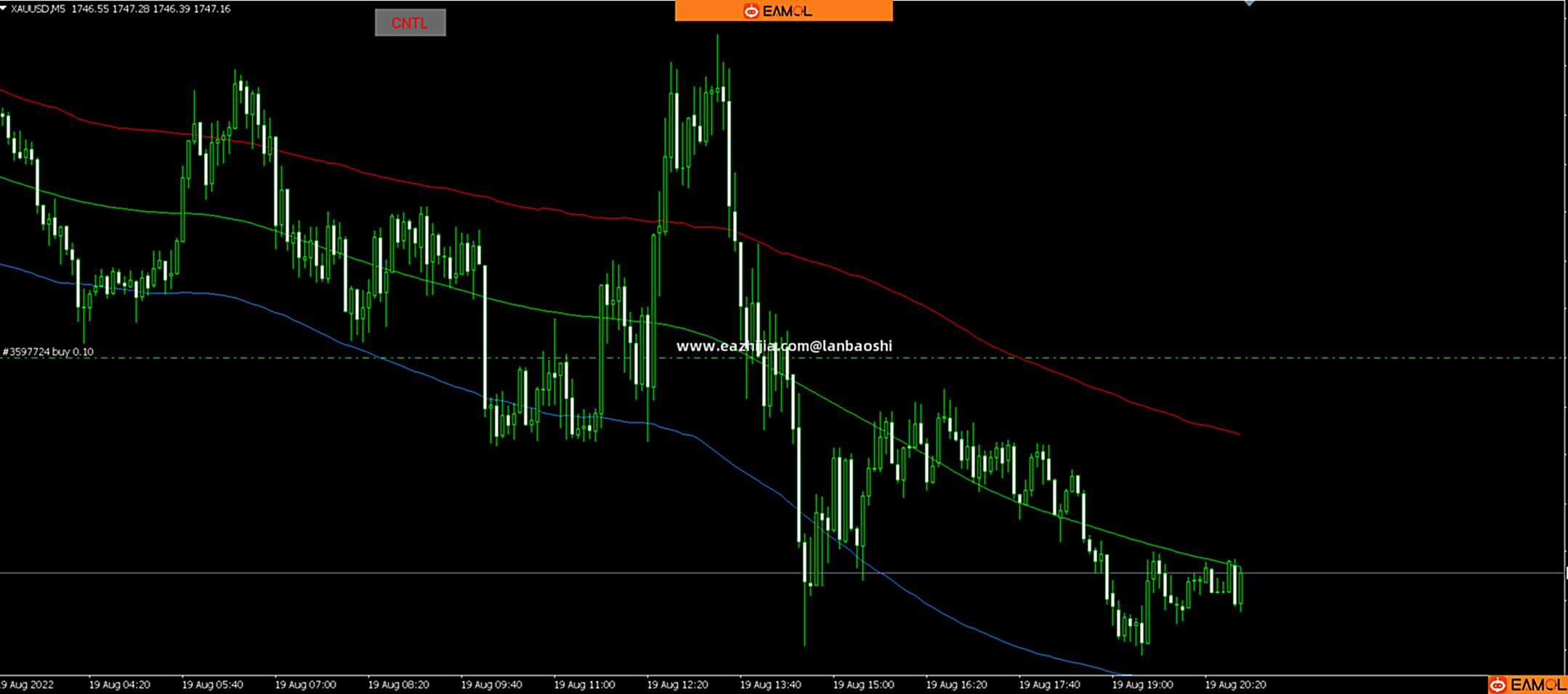Click the 19 Aug 17:40 time label
1568x694 pixels.
1049,685
